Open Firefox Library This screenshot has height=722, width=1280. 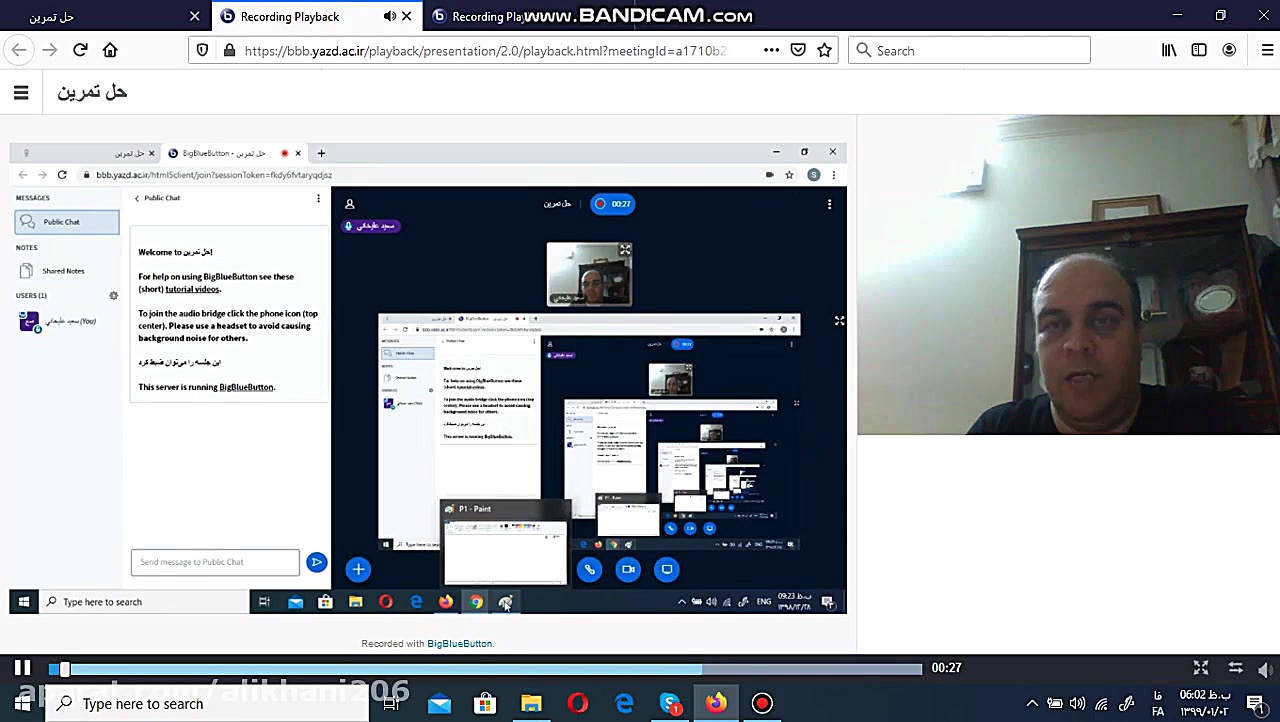point(1168,50)
